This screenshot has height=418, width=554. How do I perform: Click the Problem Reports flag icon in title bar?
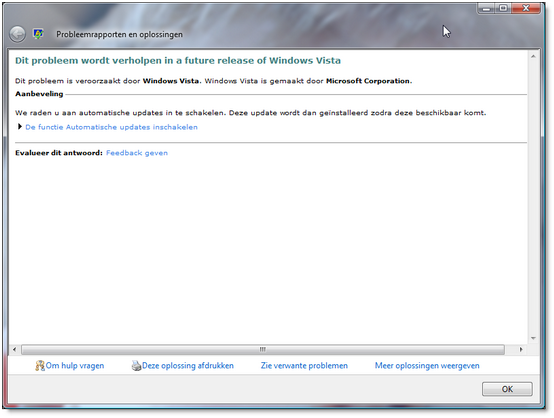pyautogui.click(x=38, y=34)
